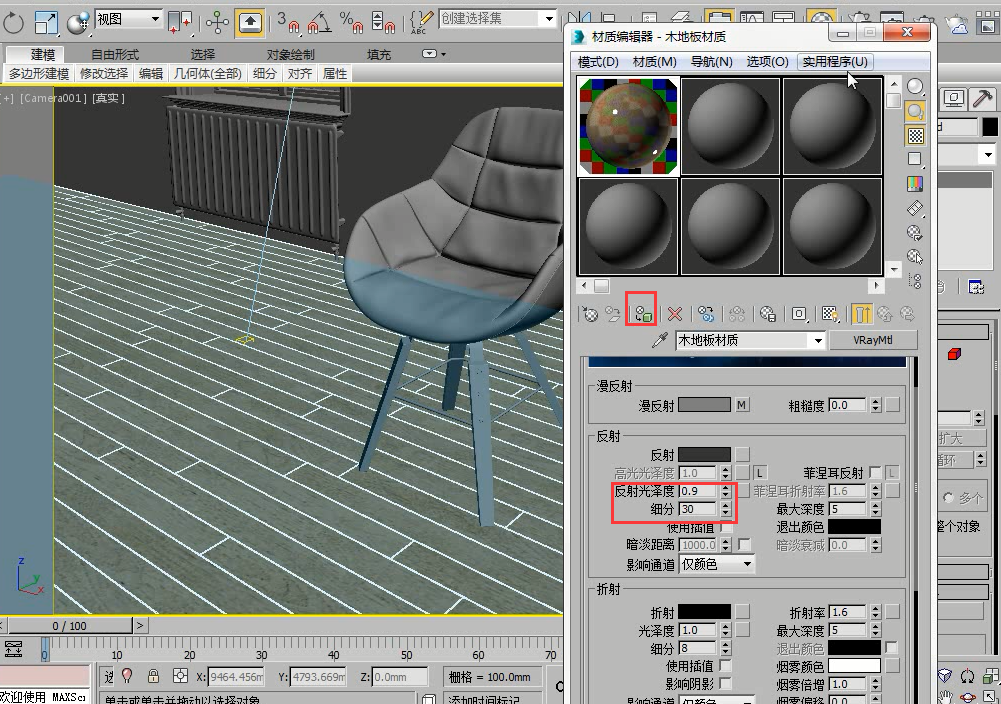Toggle refraction Use Interpolation checkbox
The width and height of the screenshot is (1001, 704).
pos(725,666)
